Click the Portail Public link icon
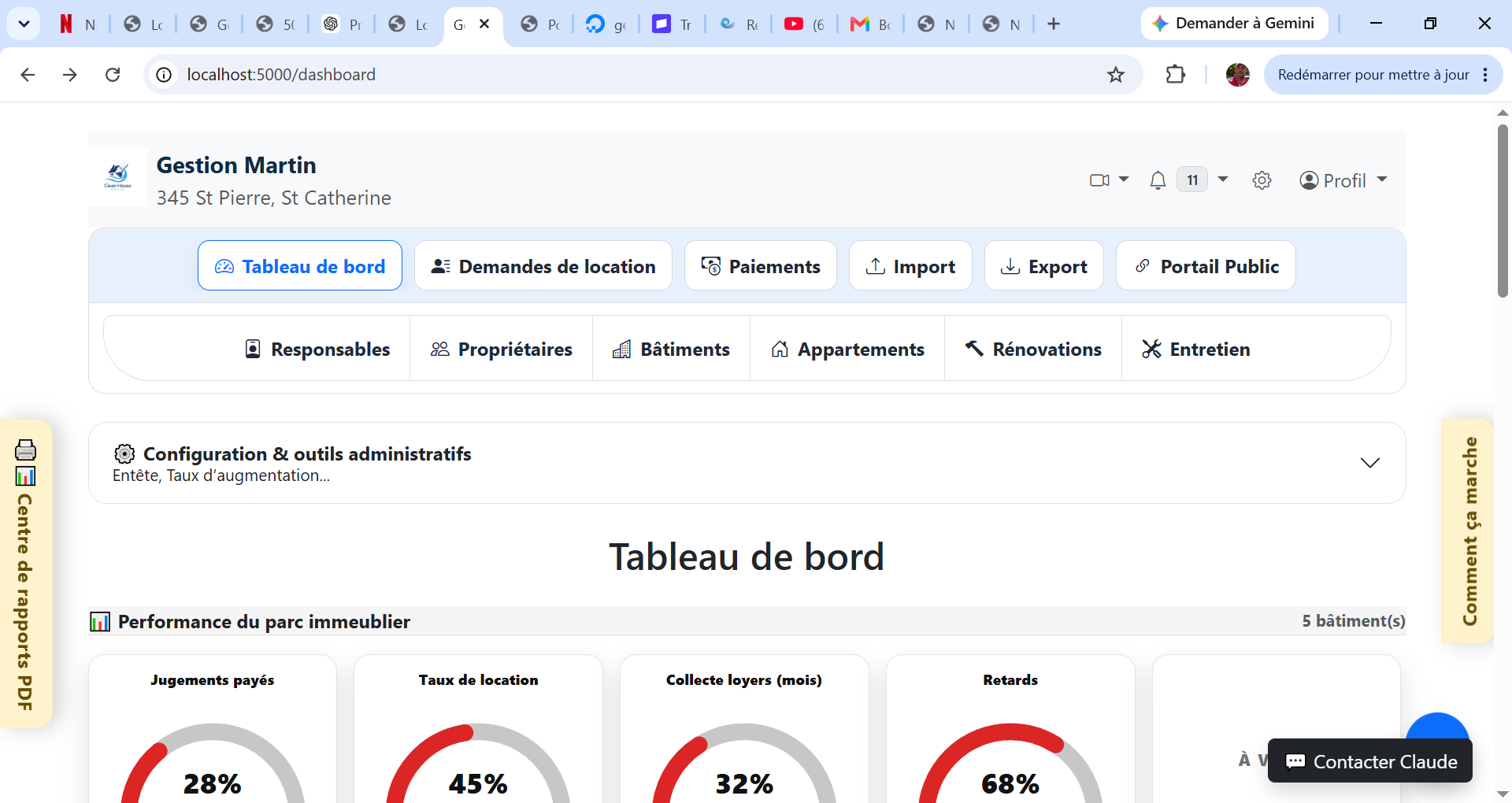1512x803 pixels. [1143, 266]
